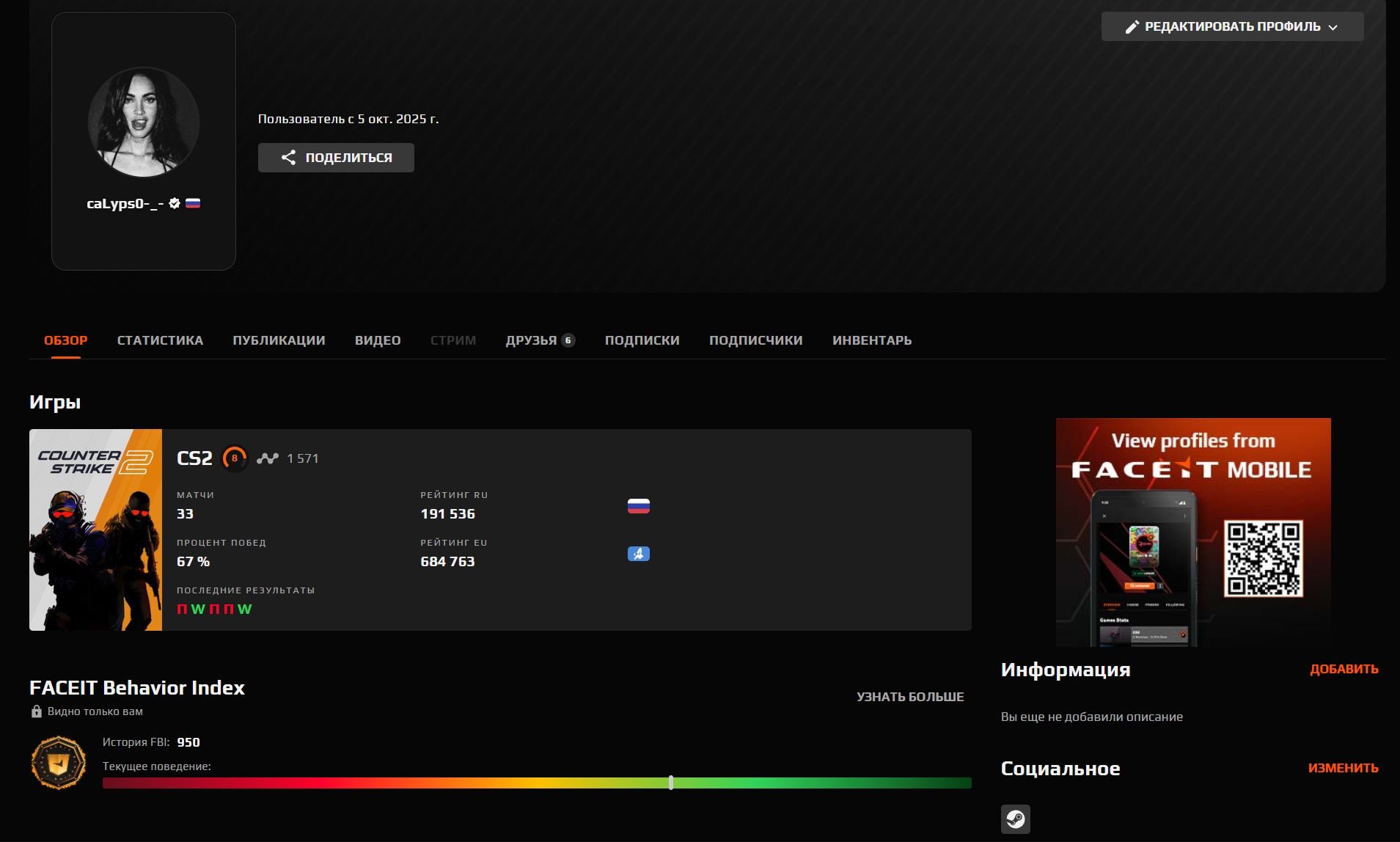1400x842 pixels.
Task: Click the current behavior slider marker
Action: point(671,783)
